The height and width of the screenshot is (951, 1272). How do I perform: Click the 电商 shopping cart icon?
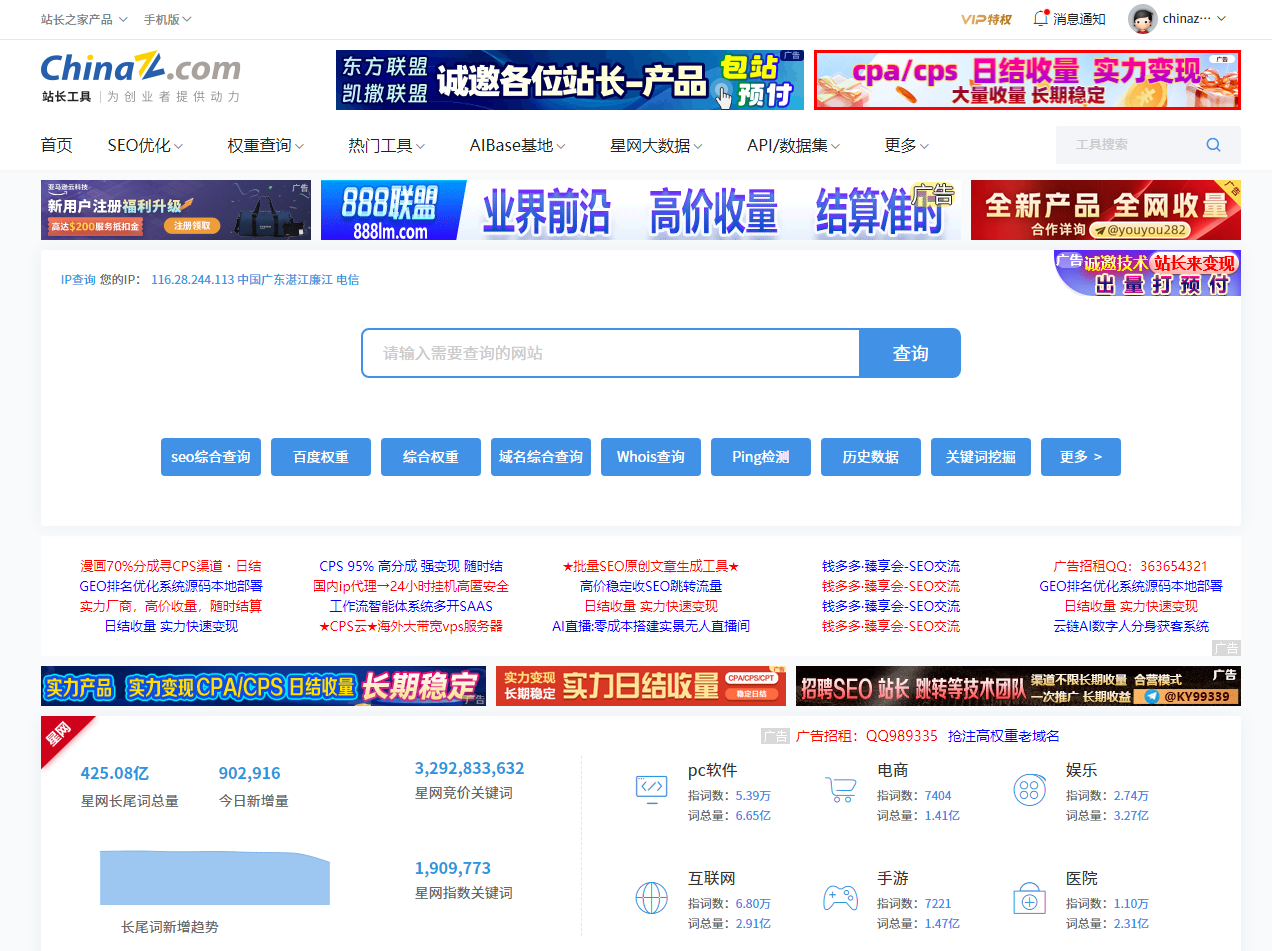click(x=841, y=789)
